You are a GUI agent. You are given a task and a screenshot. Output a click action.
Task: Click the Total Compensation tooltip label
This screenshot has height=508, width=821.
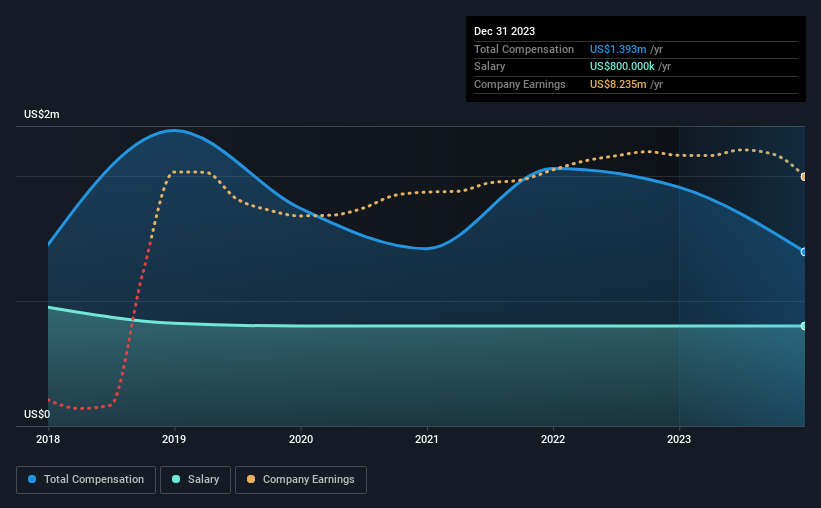[x=524, y=49]
